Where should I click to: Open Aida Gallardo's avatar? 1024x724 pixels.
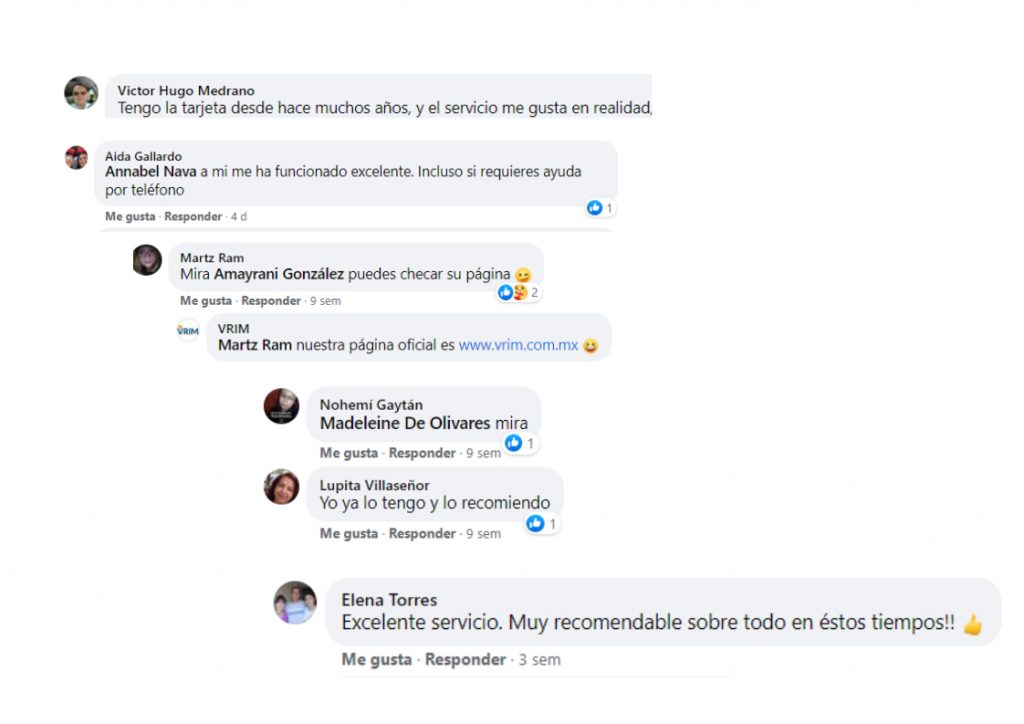pyautogui.click(x=76, y=157)
